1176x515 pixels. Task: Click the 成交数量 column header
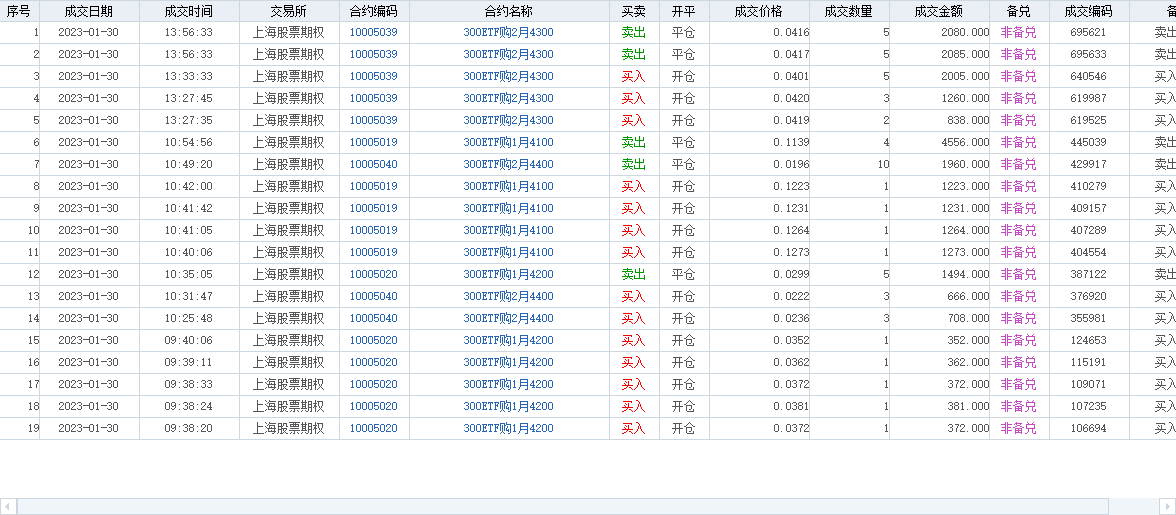pos(848,11)
